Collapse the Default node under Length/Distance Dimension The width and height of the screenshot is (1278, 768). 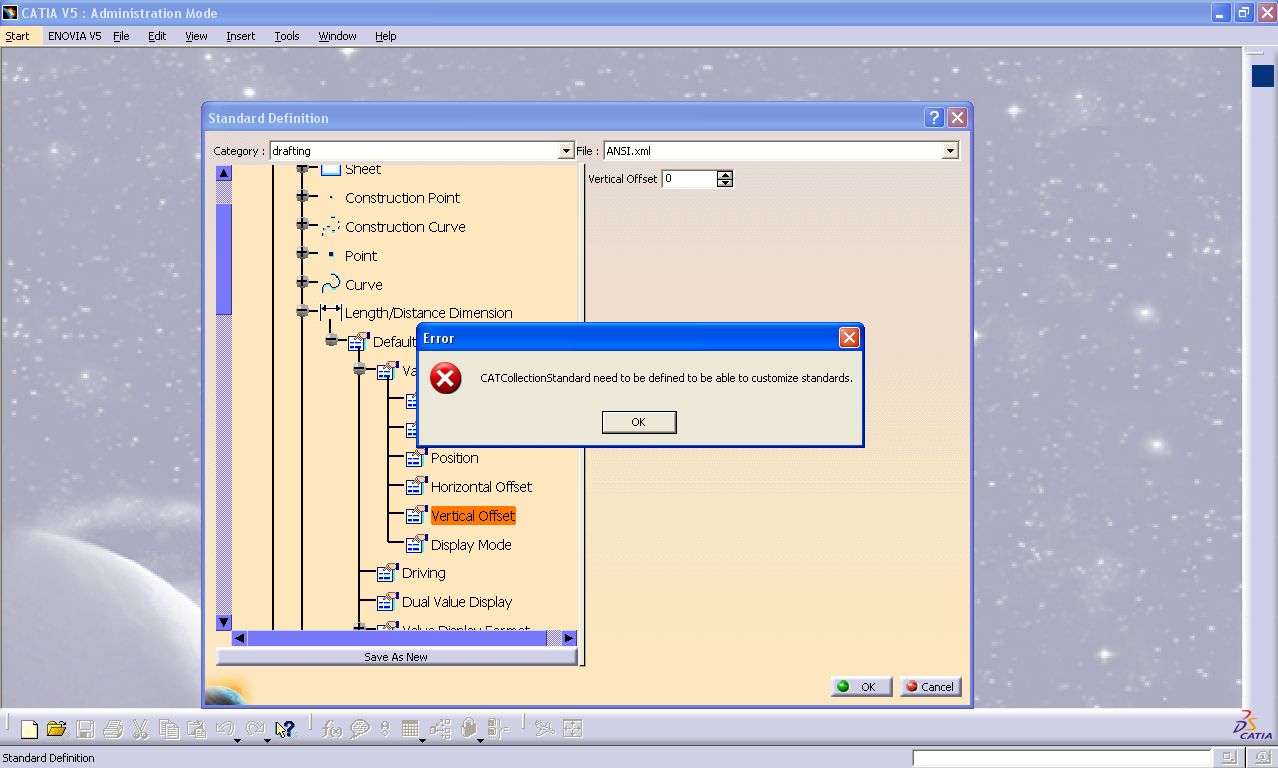(331, 341)
